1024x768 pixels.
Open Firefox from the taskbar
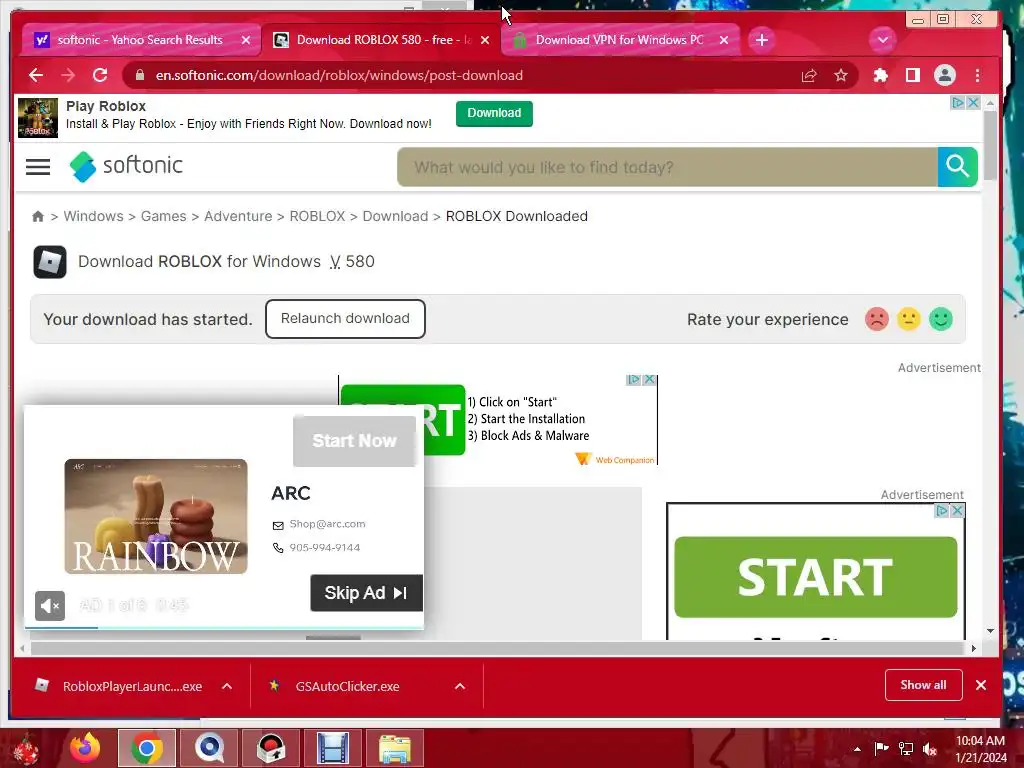point(86,748)
